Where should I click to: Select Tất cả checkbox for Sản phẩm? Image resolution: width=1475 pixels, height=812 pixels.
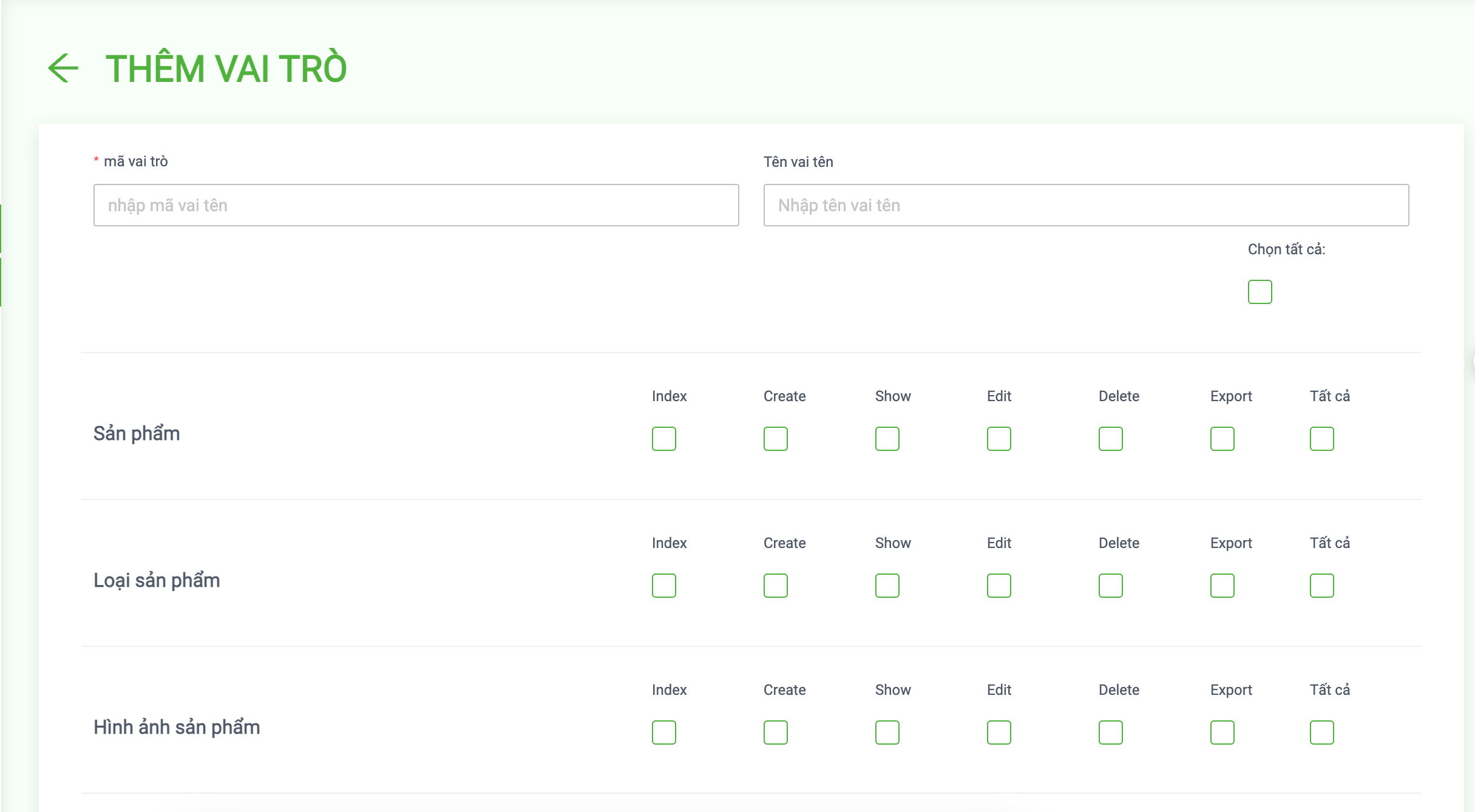click(1321, 439)
